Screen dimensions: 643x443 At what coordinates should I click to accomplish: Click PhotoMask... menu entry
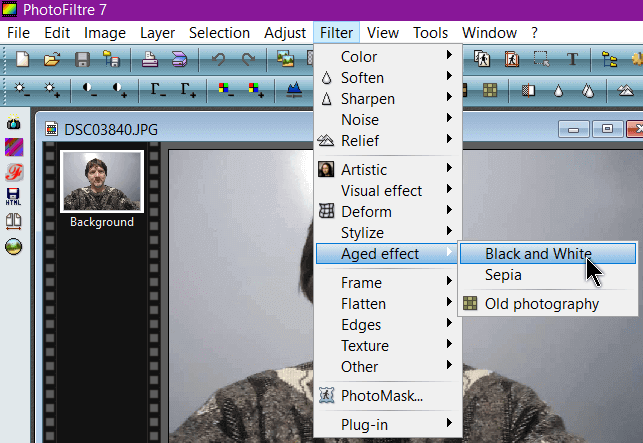pyautogui.click(x=381, y=395)
